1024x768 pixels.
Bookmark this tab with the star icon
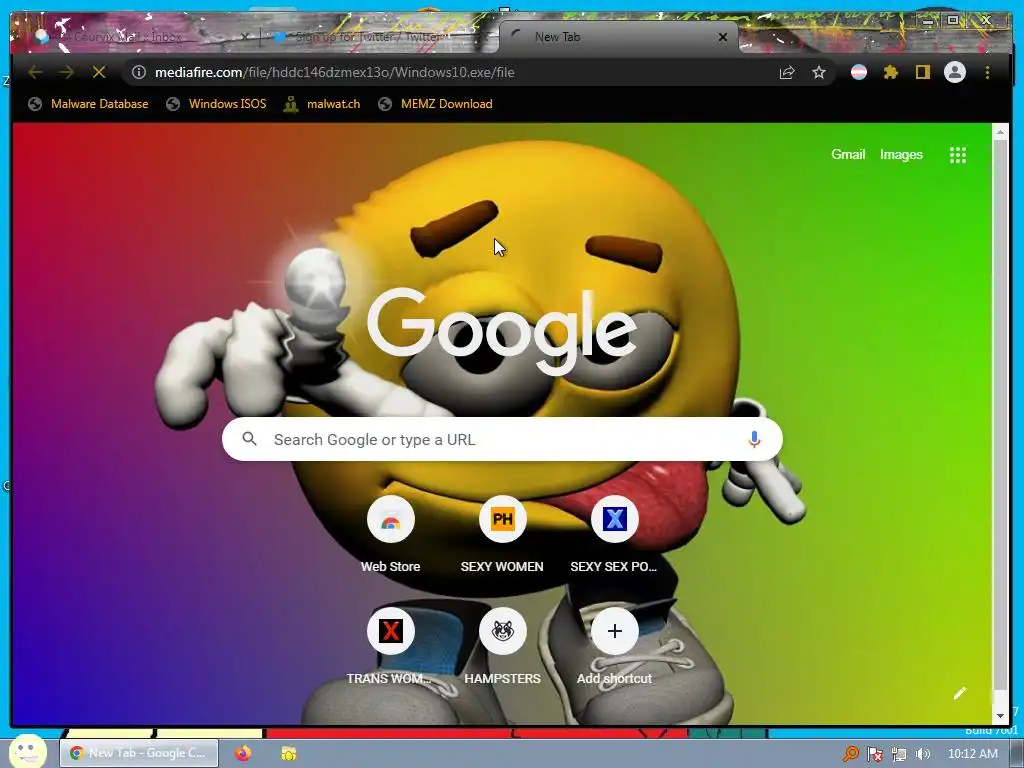pyautogui.click(x=819, y=72)
